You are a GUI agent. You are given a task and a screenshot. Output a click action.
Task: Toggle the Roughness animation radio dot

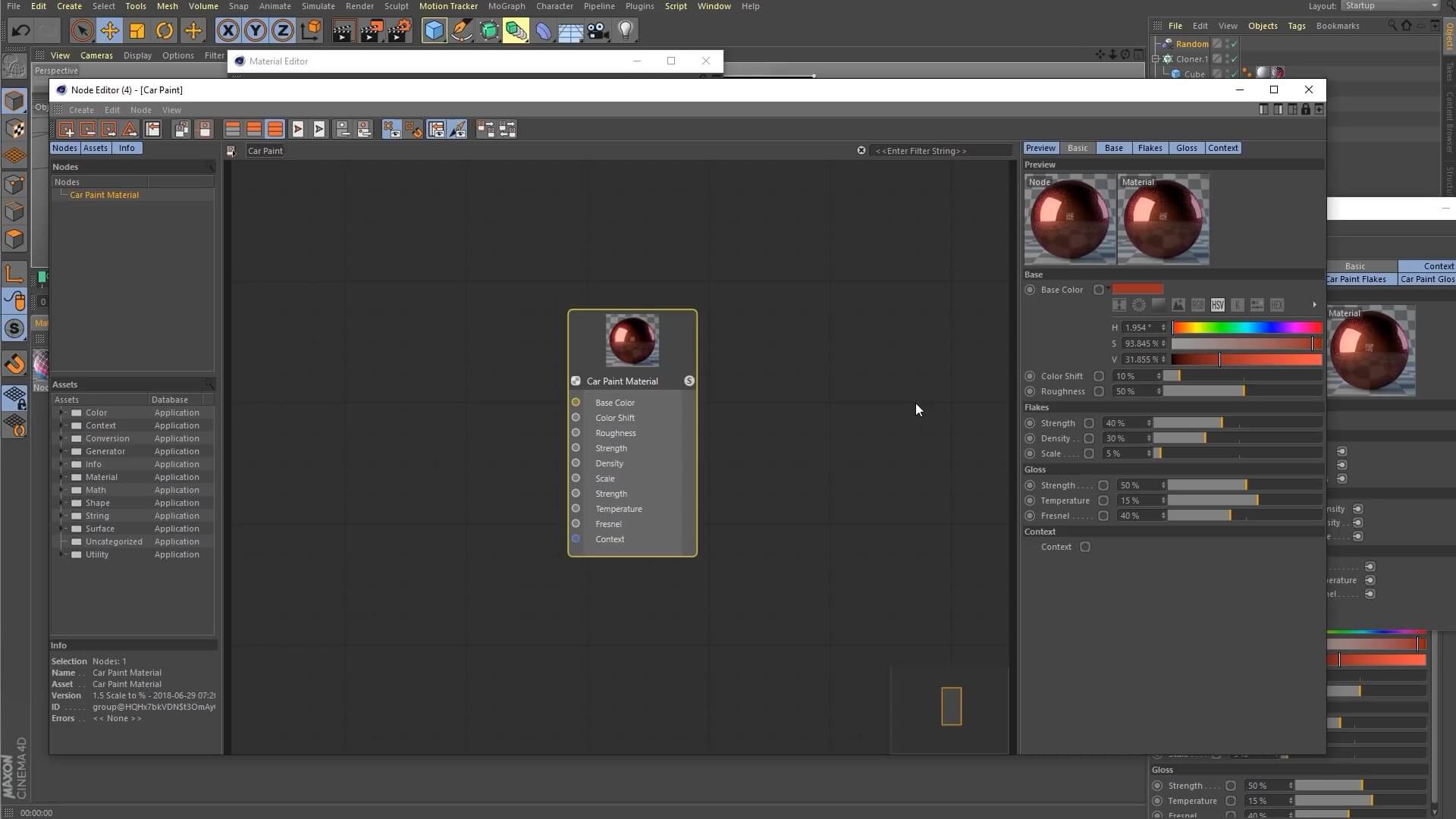coord(1030,391)
